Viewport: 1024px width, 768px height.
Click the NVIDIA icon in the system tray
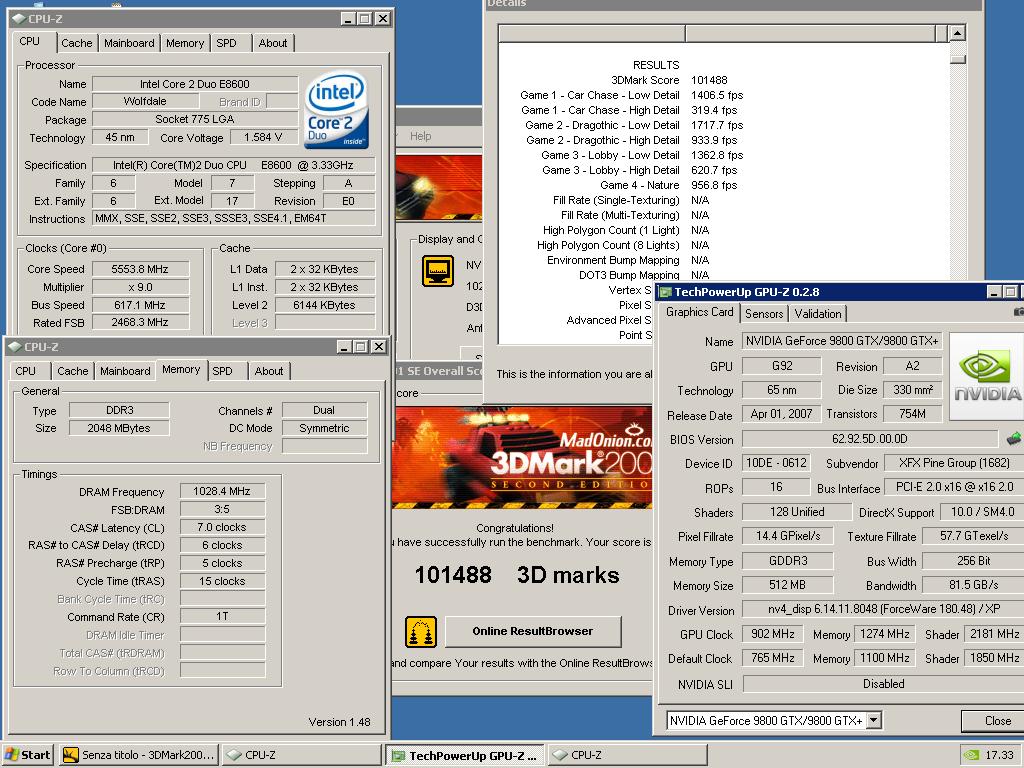click(972, 755)
